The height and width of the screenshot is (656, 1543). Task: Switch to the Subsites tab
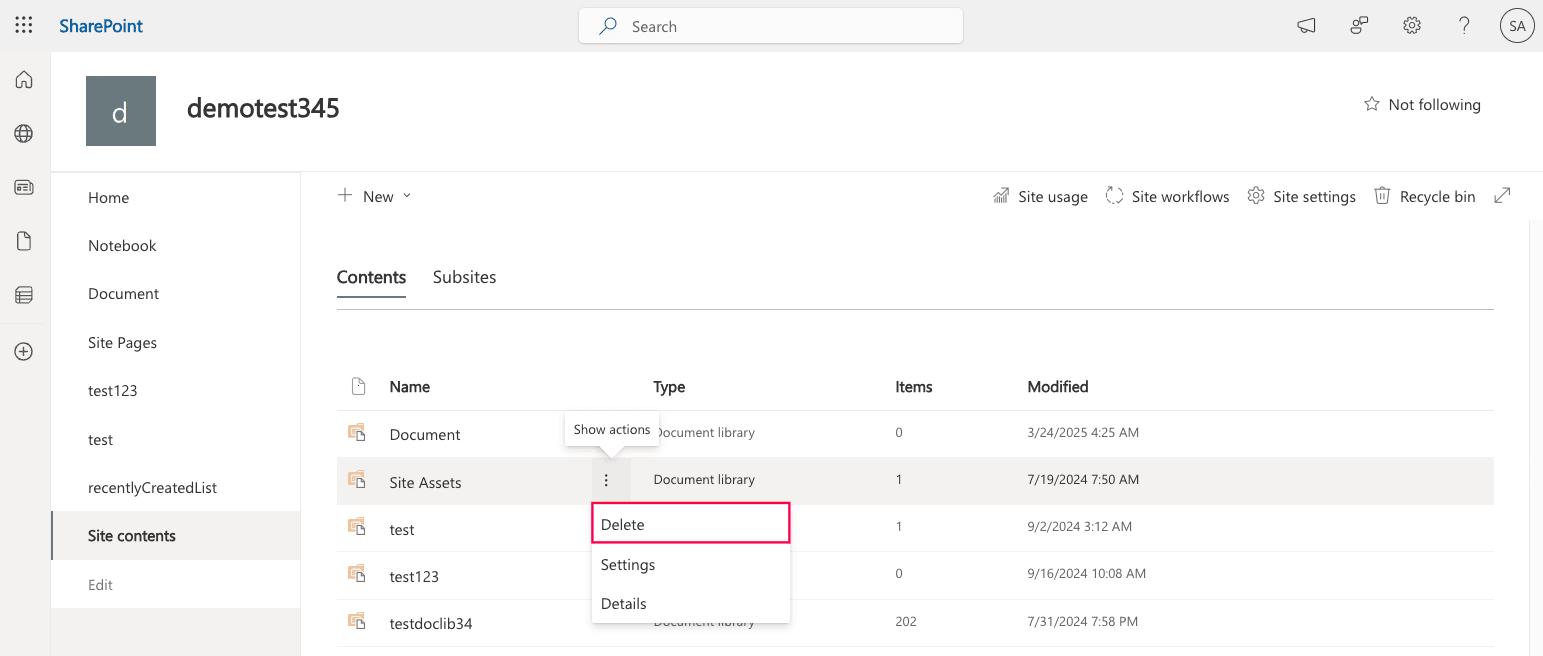[x=464, y=277]
